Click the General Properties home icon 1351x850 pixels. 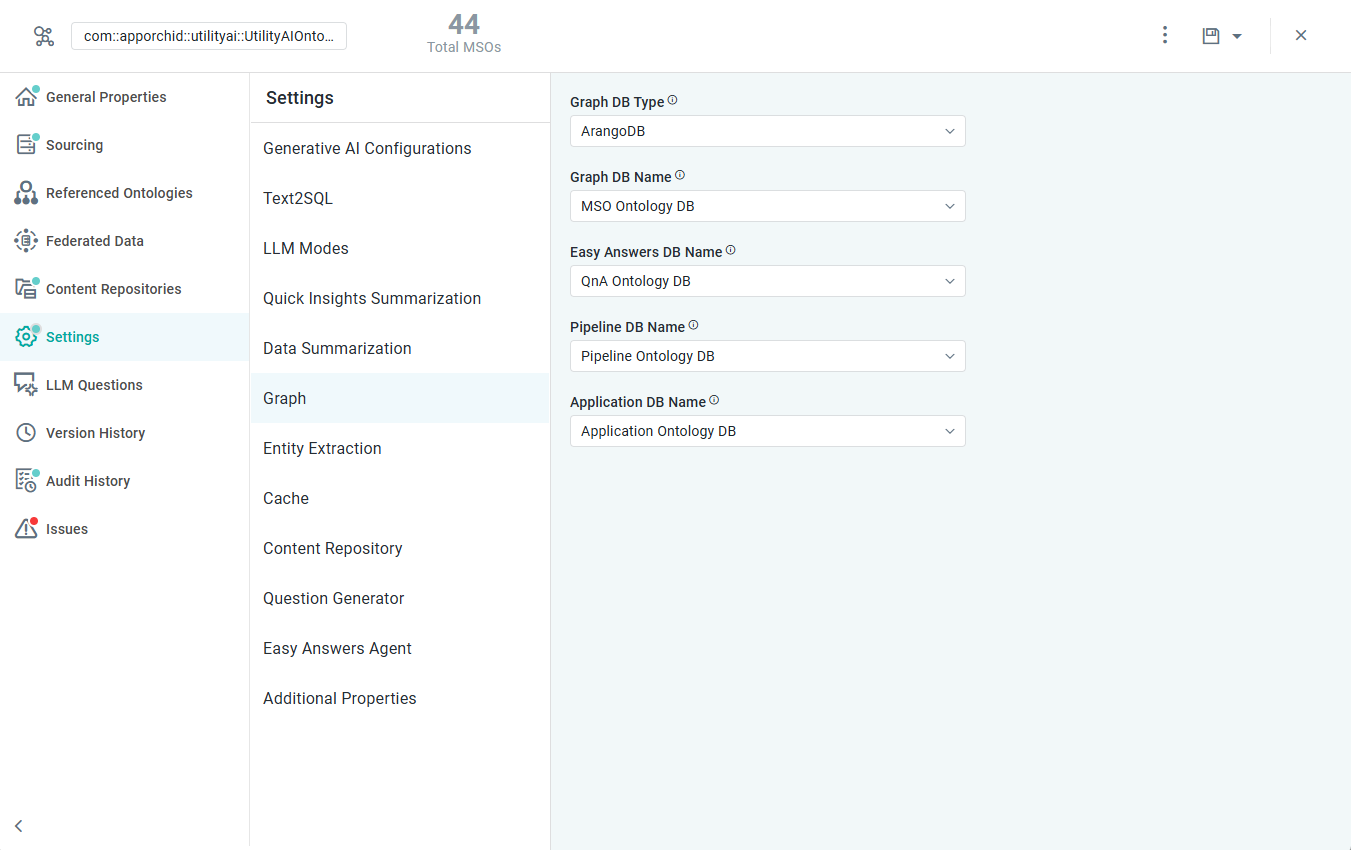[x=26, y=97]
